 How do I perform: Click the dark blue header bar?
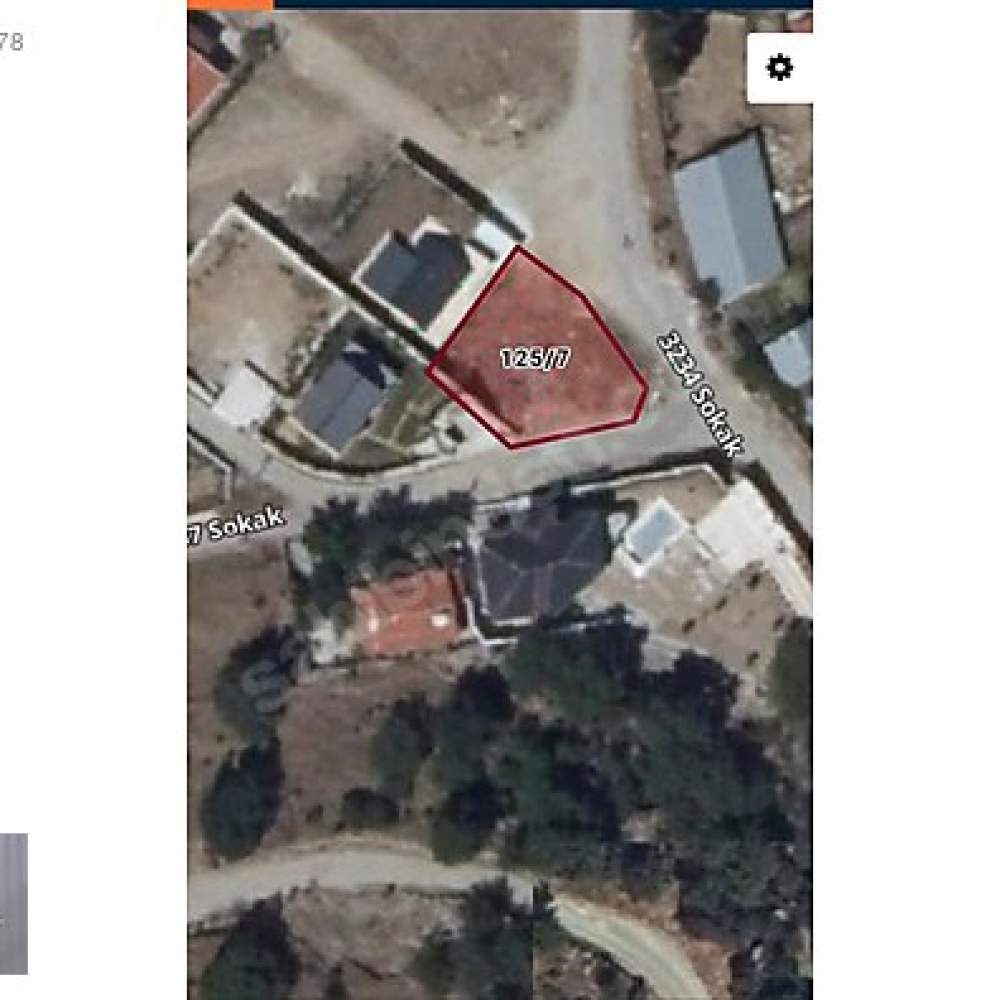543,4
